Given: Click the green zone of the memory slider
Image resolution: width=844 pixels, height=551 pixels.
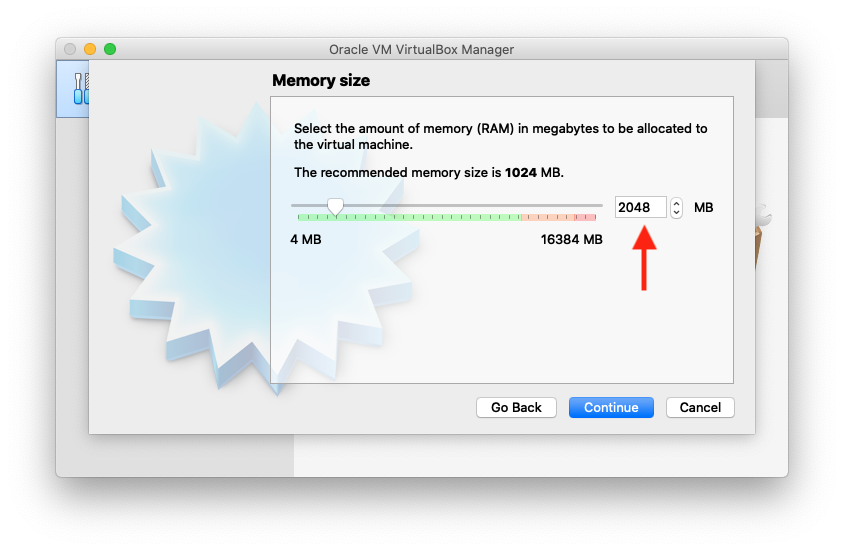Looking at the screenshot, I should pyautogui.click(x=420, y=216).
